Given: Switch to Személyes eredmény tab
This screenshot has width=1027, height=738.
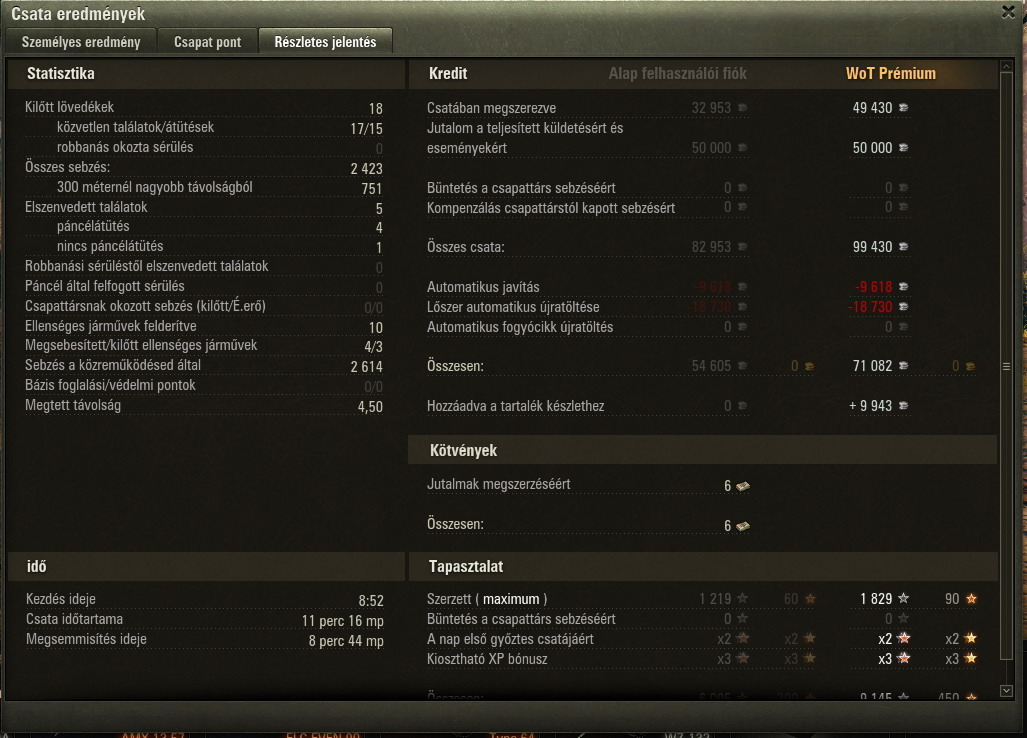Looking at the screenshot, I should 81,42.
